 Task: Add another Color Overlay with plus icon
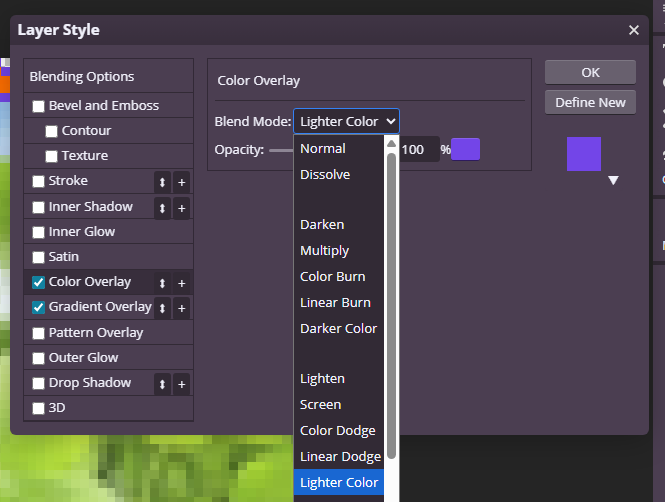tap(181, 283)
